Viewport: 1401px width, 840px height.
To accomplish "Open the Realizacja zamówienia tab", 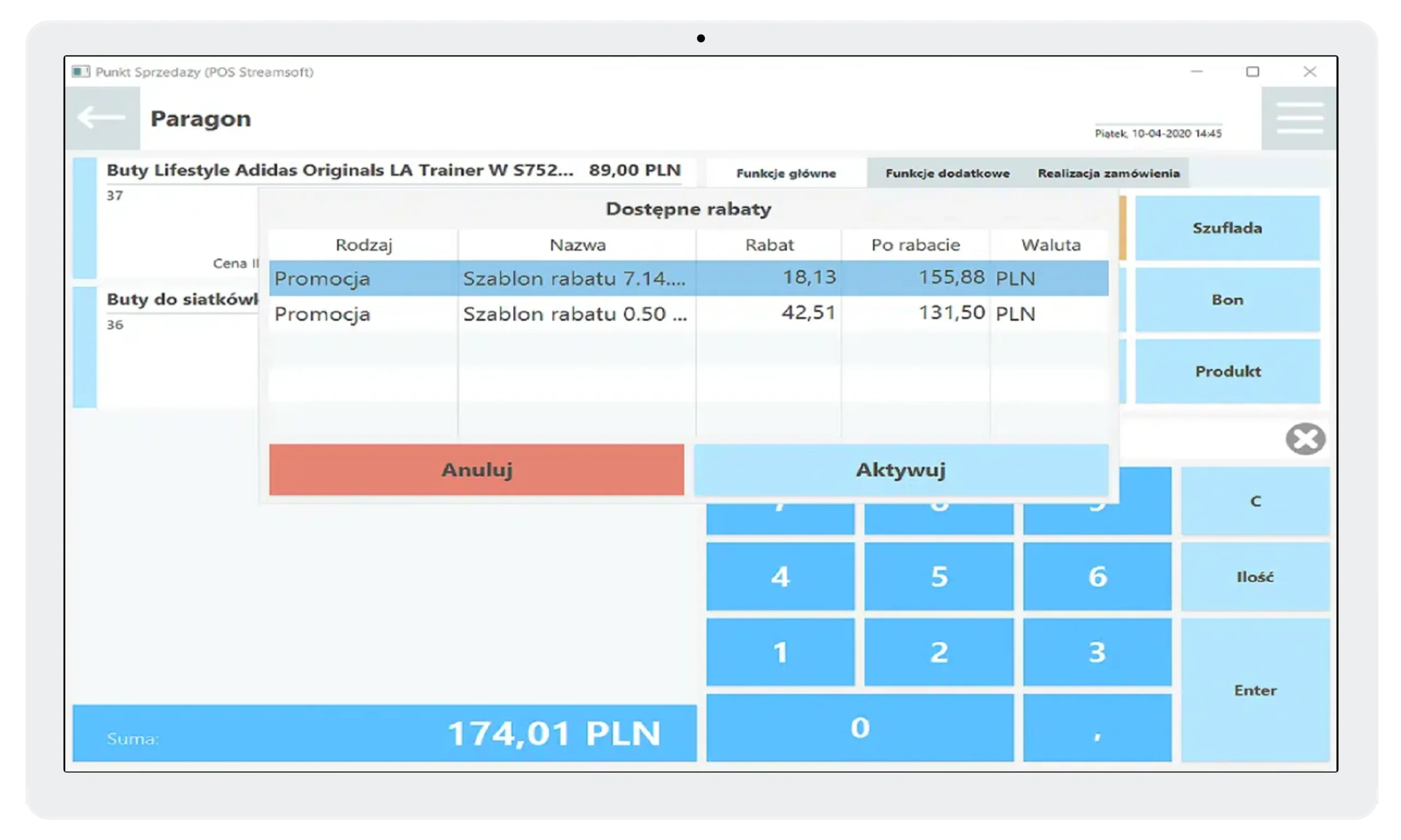I will point(1108,173).
